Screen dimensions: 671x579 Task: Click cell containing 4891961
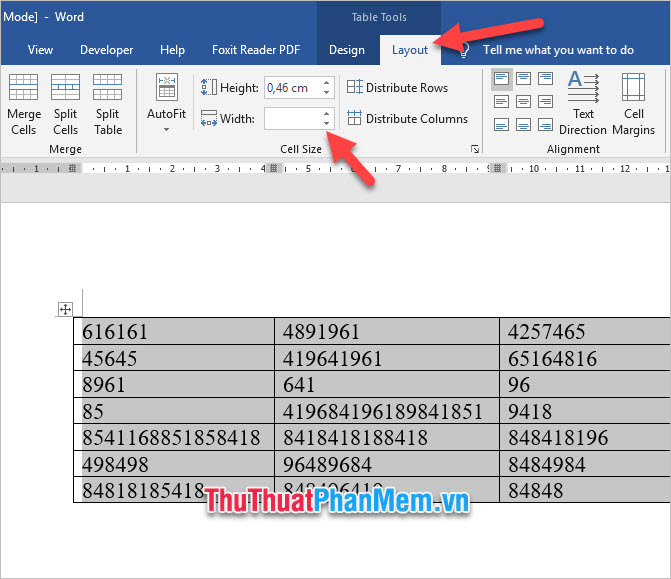[387, 331]
